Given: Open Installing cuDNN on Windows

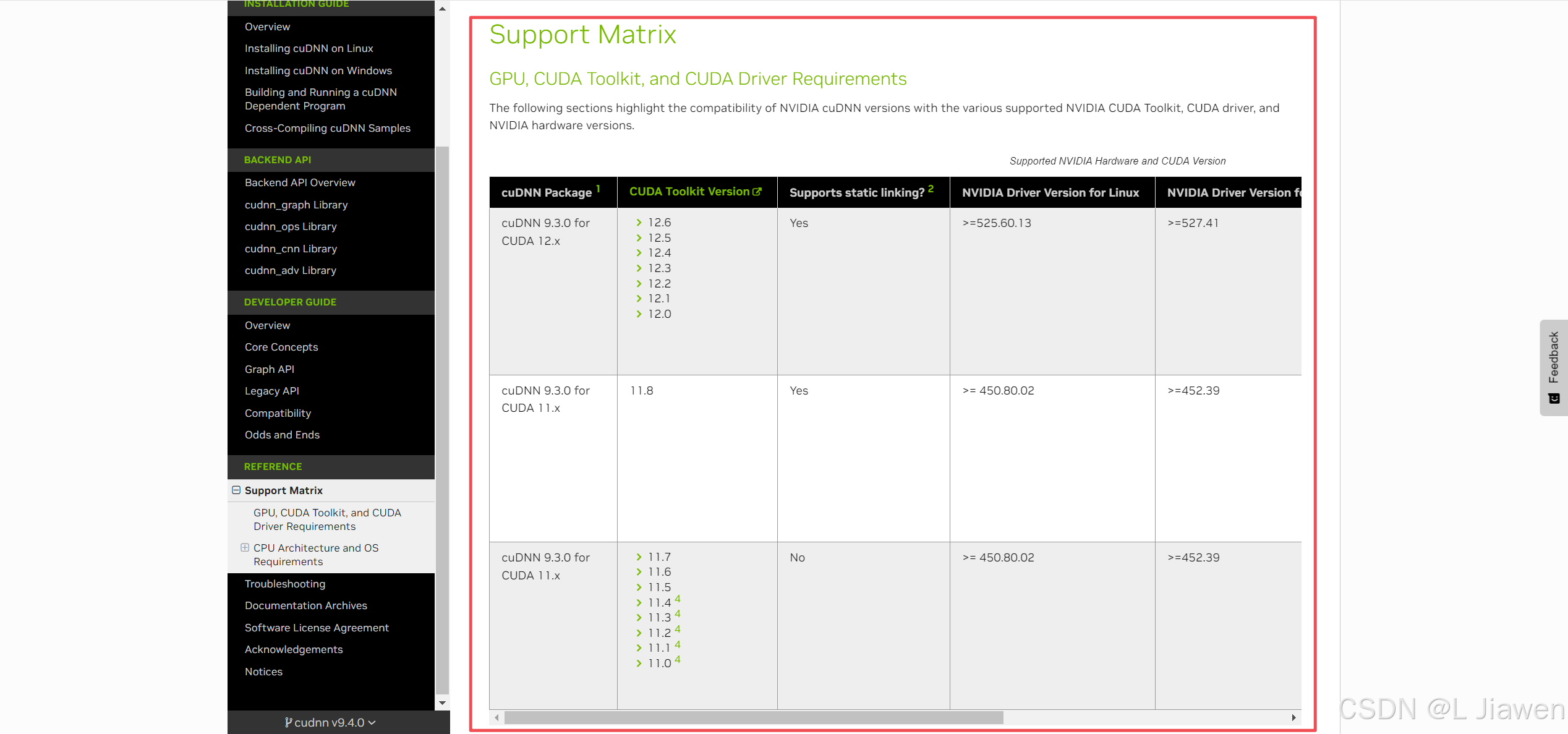Looking at the screenshot, I should (x=318, y=70).
